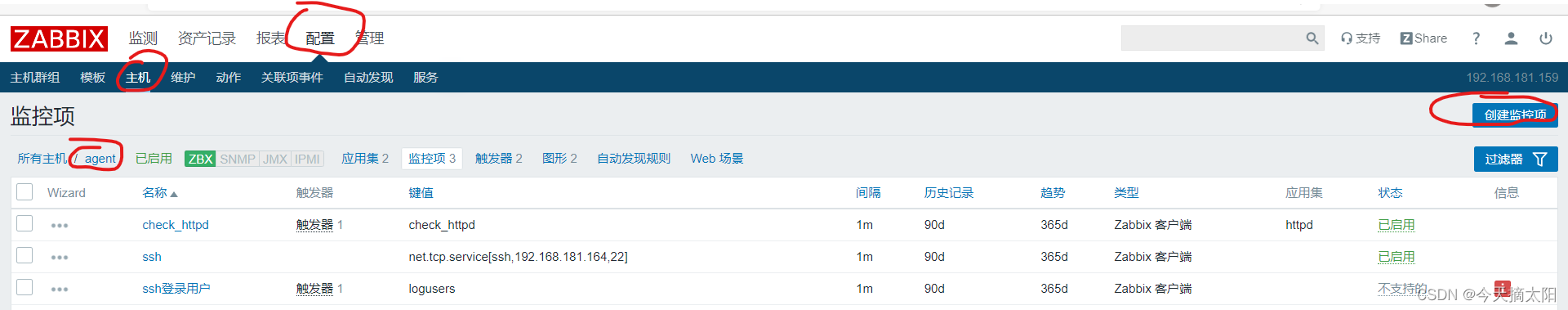Click the red info icon on ssh登录用户 row

[1502, 289]
